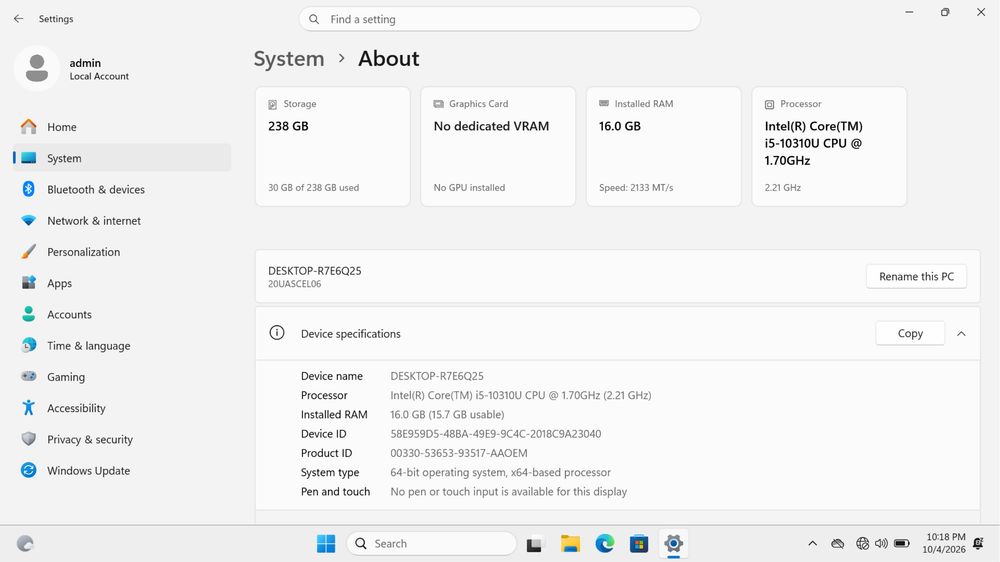Launch Microsoft Edge from the taskbar
1000x562 pixels.
click(x=605, y=544)
